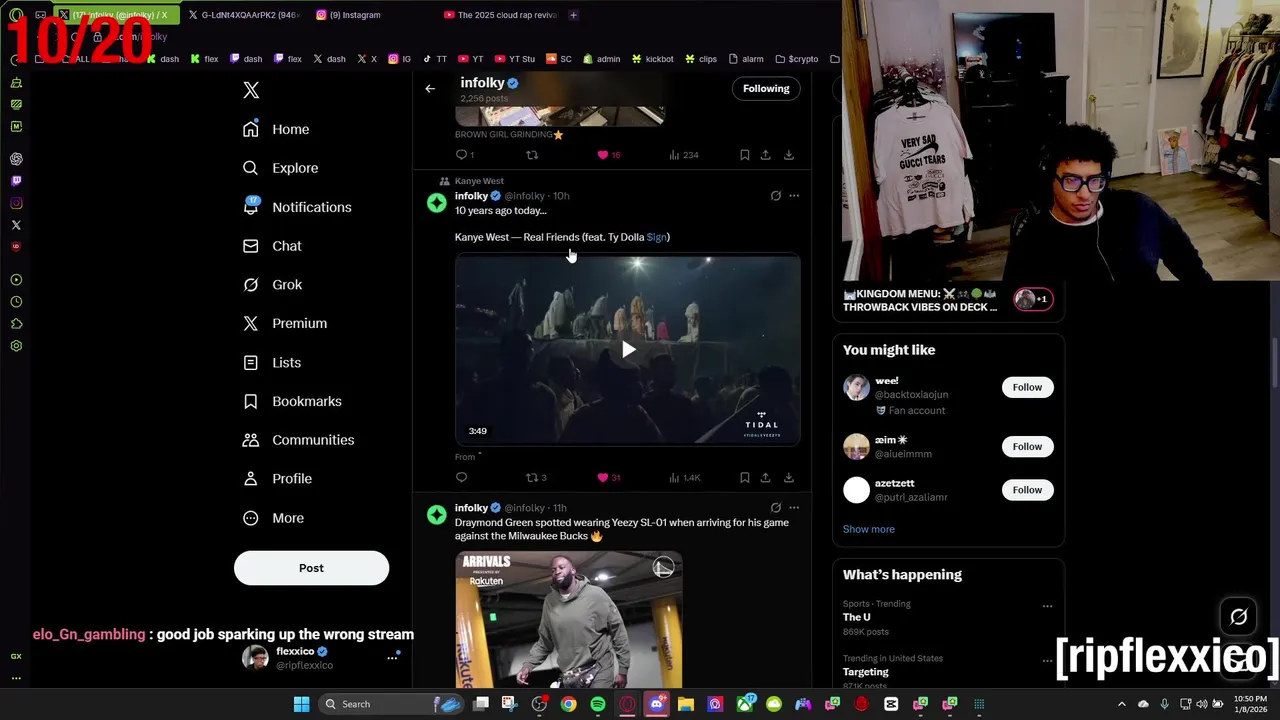The image size is (1280, 720).
Task: Go to Home in sidebar
Action: [x=276, y=129]
